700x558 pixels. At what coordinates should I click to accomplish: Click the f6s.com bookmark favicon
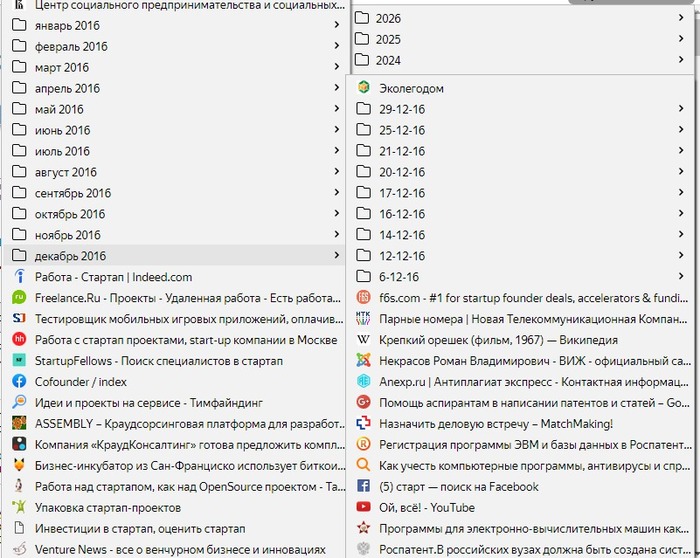[363, 297]
